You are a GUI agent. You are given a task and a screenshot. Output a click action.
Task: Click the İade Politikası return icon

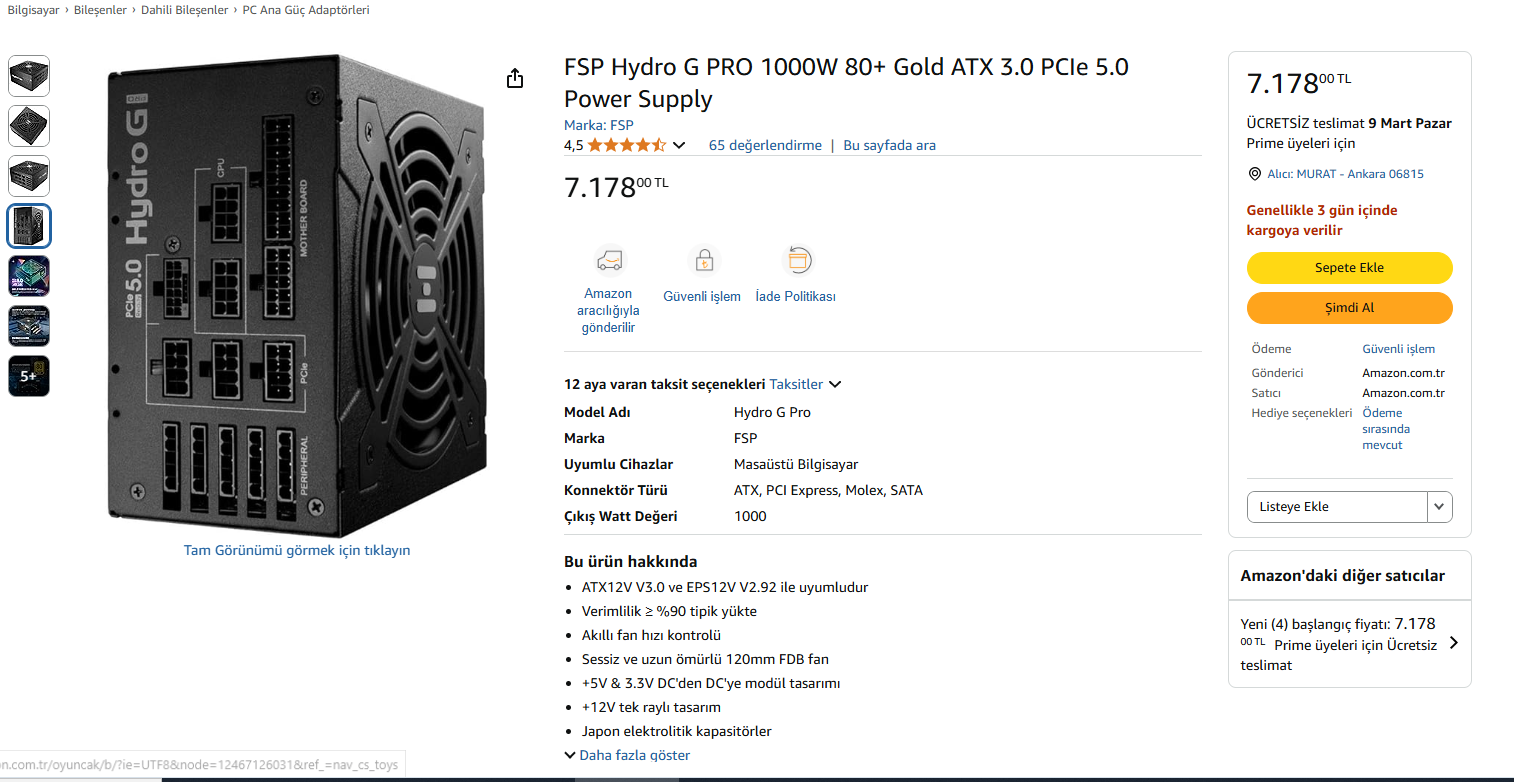pyautogui.click(x=798, y=261)
